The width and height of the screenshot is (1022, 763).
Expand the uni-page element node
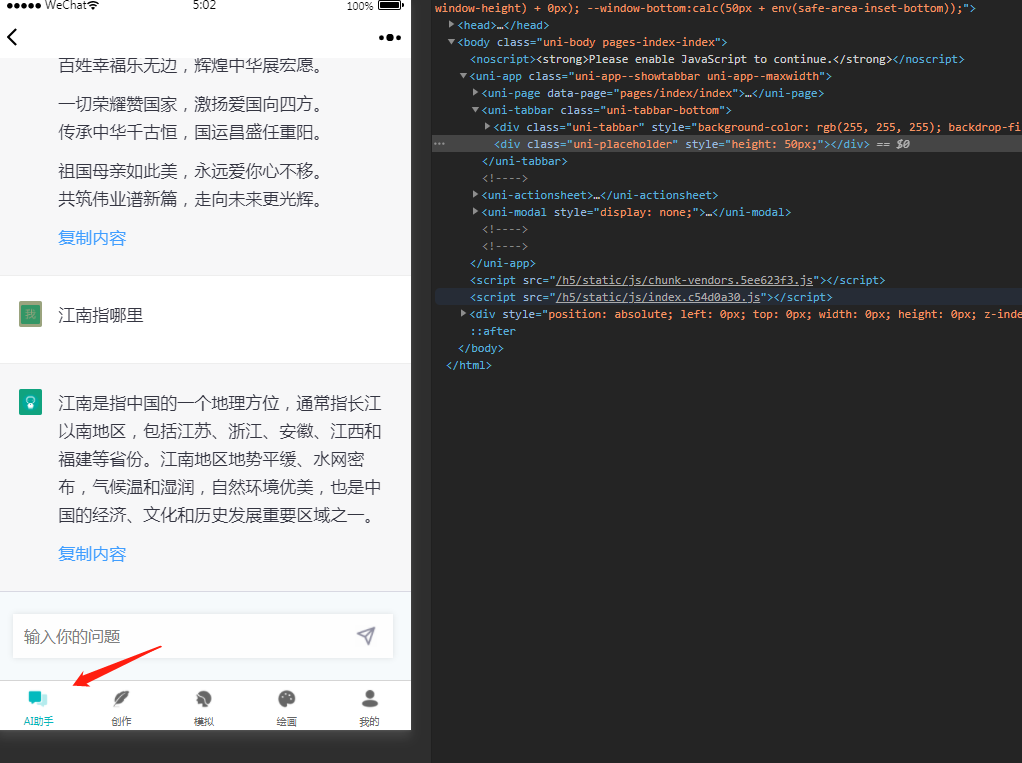coord(476,93)
